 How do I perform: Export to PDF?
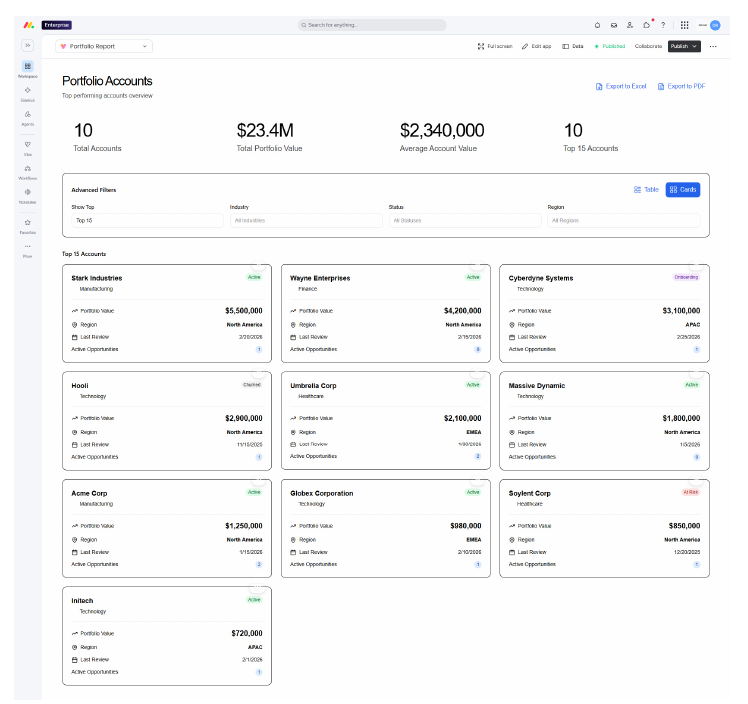tap(681, 86)
